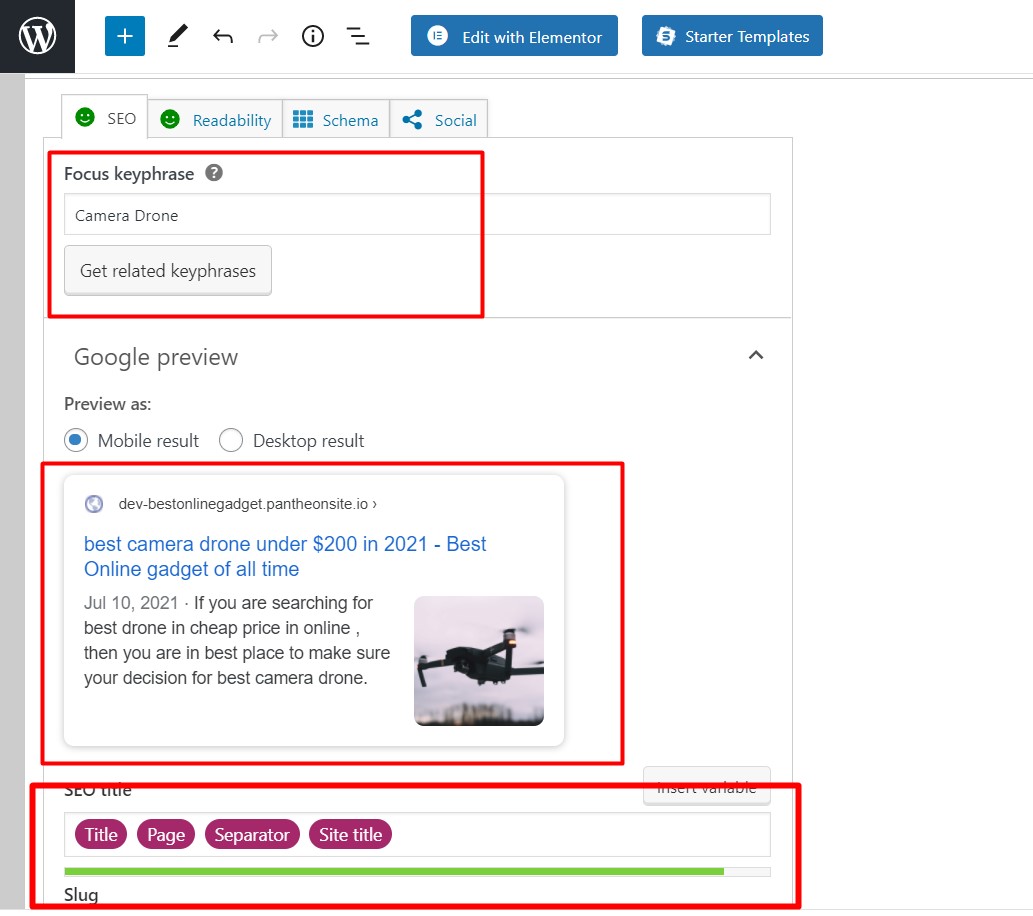Switch to the Readability tab
The height and width of the screenshot is (916, 1033).
215,118
